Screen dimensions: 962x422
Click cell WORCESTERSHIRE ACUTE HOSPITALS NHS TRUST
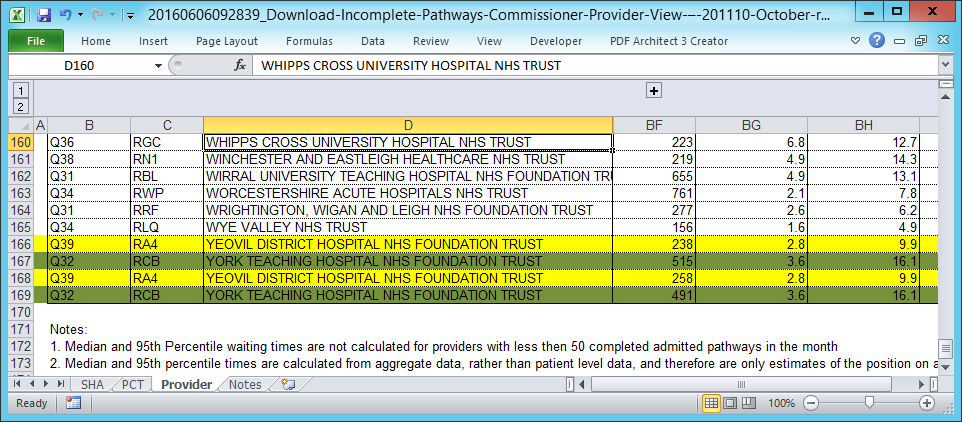pos(408,193)
